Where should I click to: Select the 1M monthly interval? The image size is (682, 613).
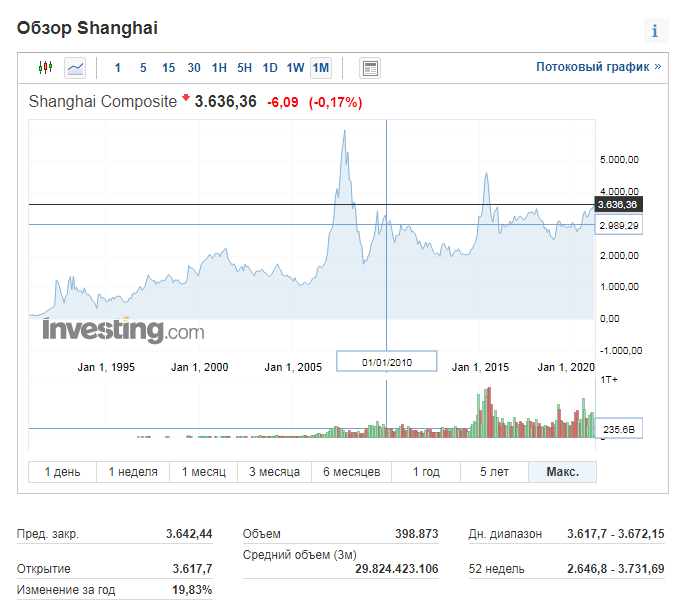tap(320, 68)
